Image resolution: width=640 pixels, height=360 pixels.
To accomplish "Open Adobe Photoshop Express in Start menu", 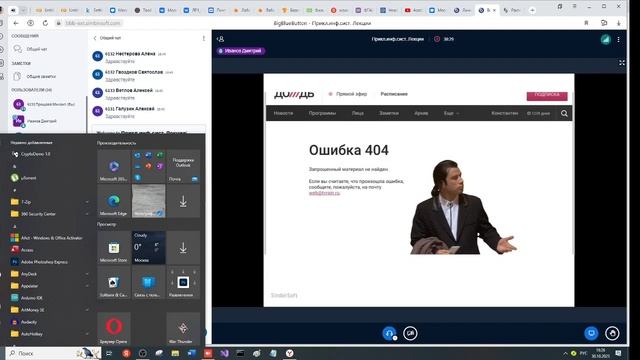I will click(x=44, y=262).
